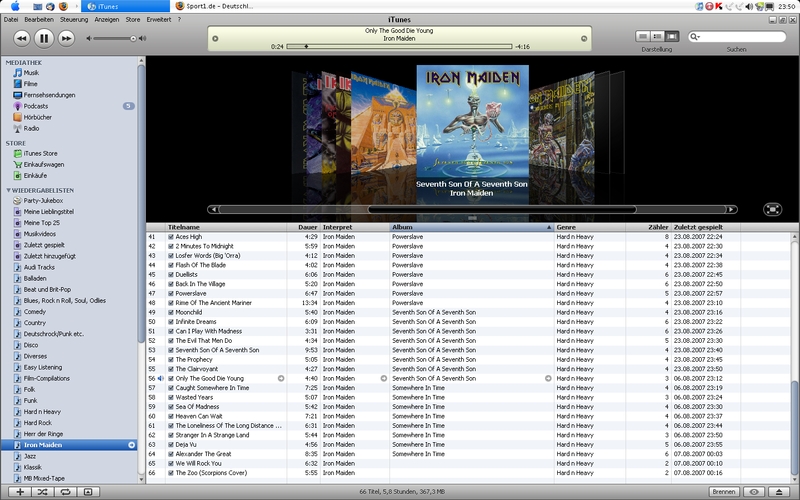Click the eject disc button
Screen dimensions: 800x500
point(779,492)
